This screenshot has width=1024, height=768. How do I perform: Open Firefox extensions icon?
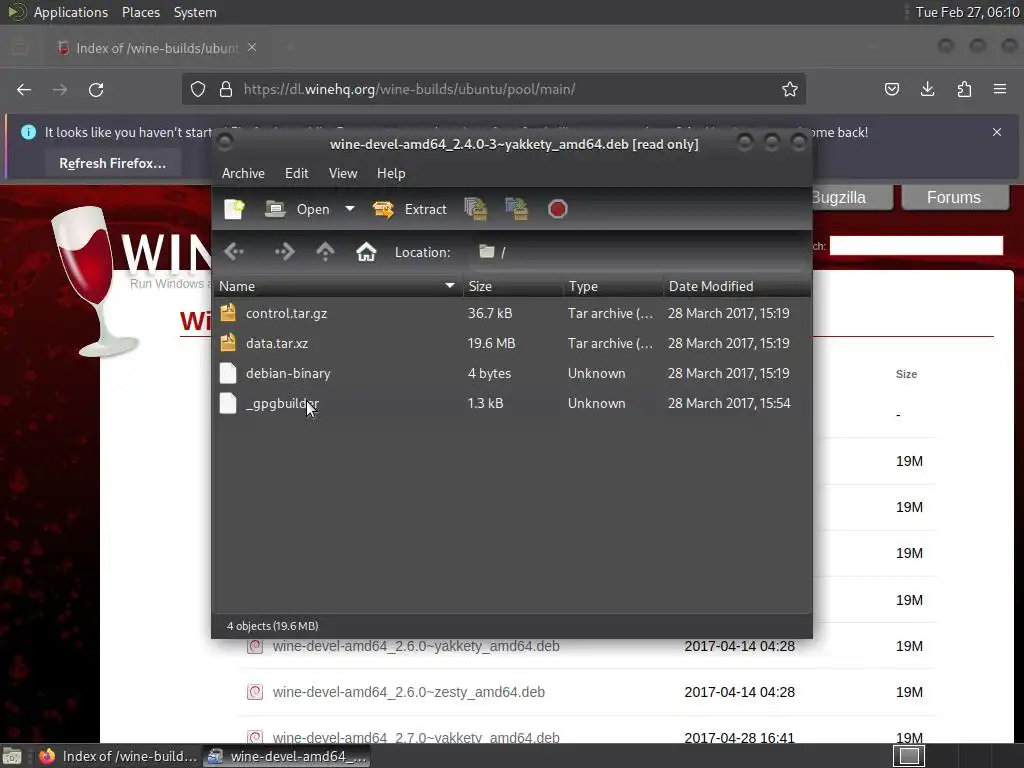pos(964,89)
